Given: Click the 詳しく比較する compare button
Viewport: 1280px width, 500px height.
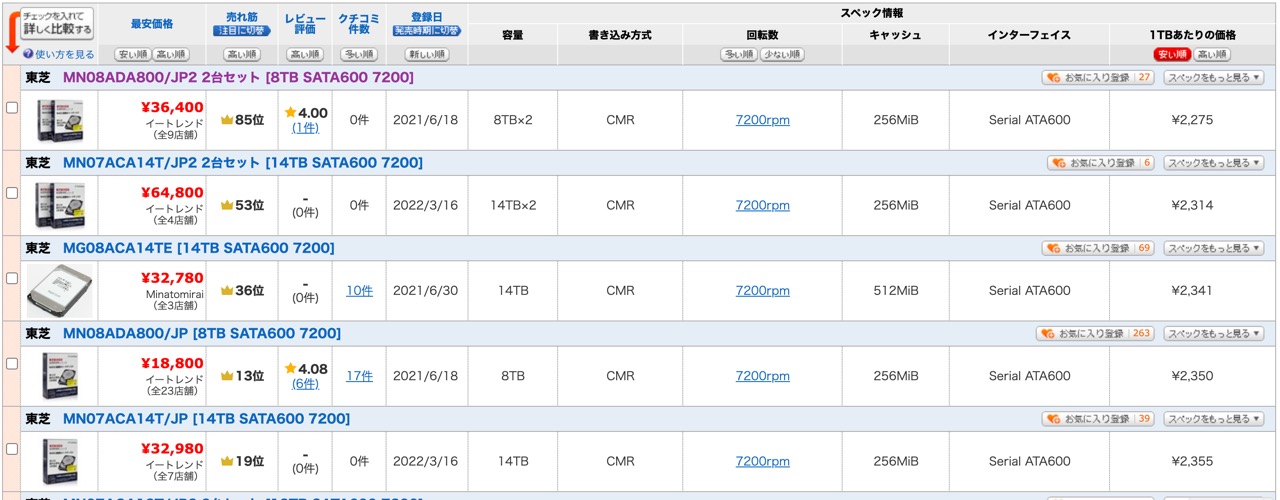Looking at the screenshot, I should click(57, 23).
